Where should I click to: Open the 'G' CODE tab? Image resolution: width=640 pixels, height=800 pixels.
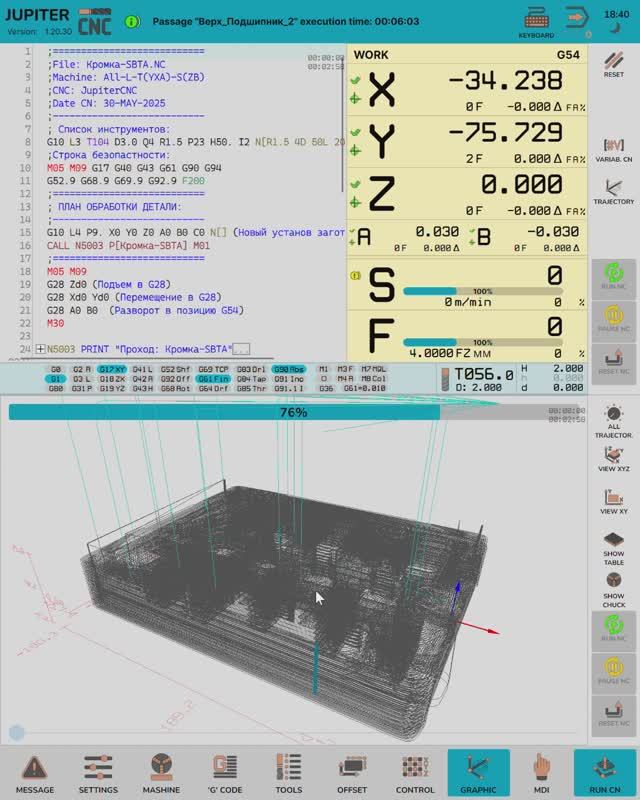[x=225, y=773]
